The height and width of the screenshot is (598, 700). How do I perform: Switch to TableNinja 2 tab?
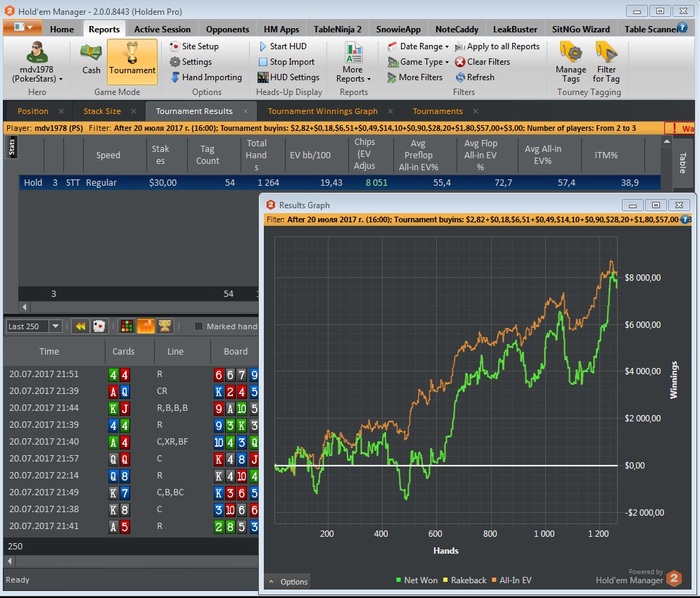(x=338, y=29)
